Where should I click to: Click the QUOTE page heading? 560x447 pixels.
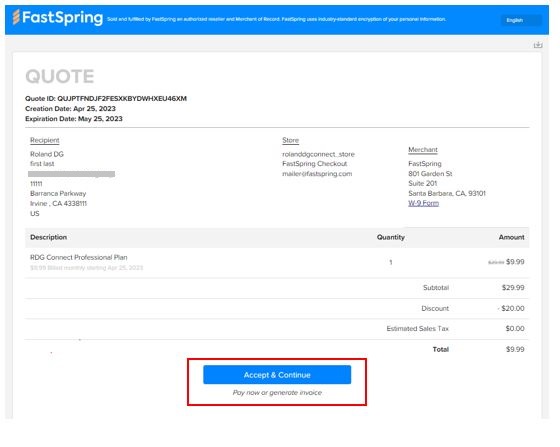coord(60,76)
